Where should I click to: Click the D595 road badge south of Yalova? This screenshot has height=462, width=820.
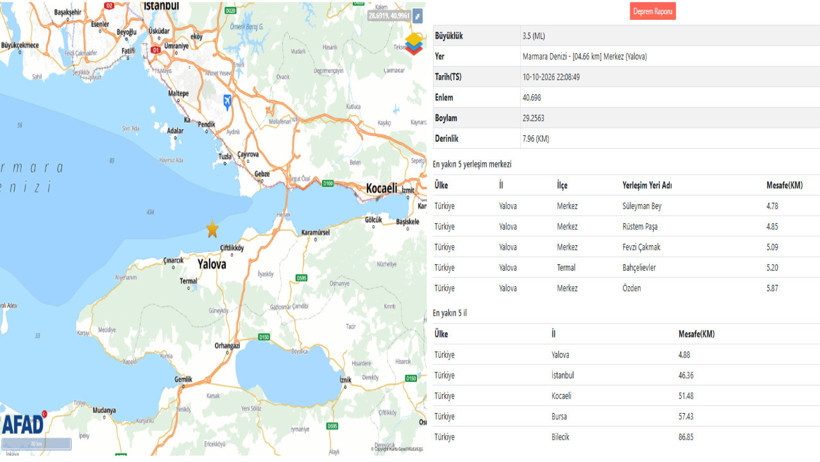pyautogui.click(x=302, y=278)
